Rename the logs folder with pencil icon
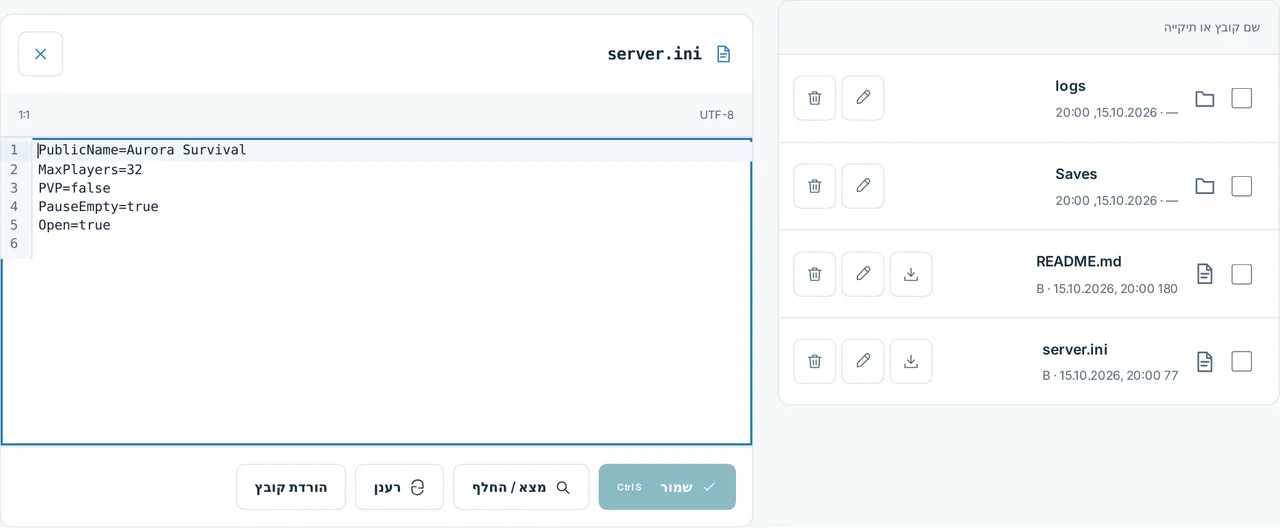Viewport: 1280px width, 528px height. [863, 98]
